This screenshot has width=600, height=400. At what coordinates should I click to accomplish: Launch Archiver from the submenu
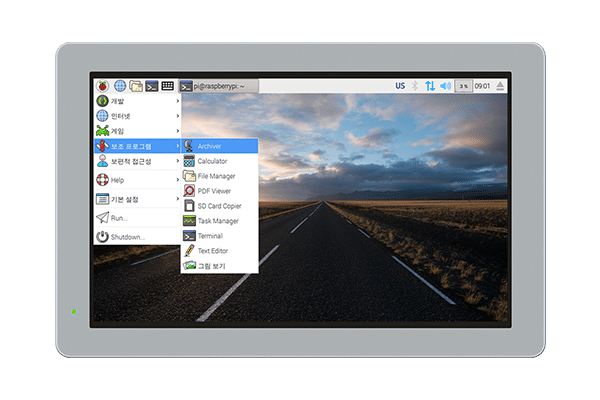click(220, 146)
